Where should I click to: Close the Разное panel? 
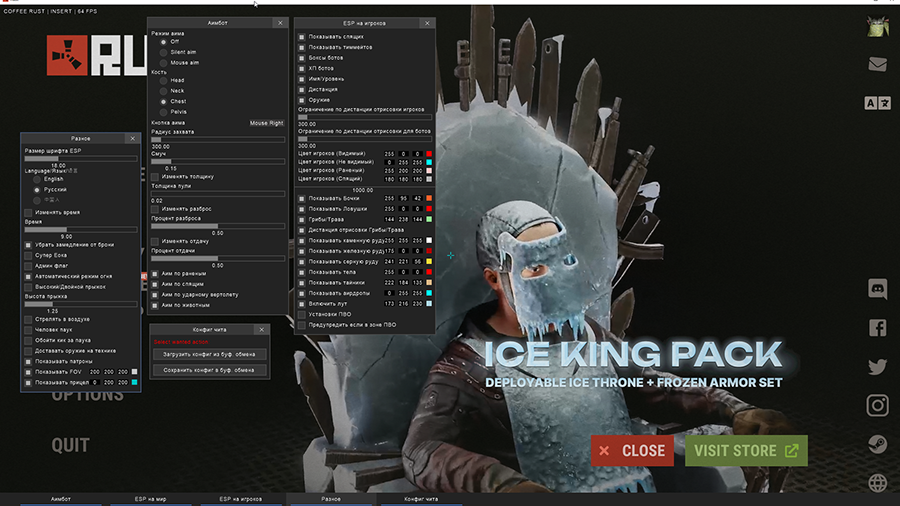pyautogui.click(x=133, y=138)
